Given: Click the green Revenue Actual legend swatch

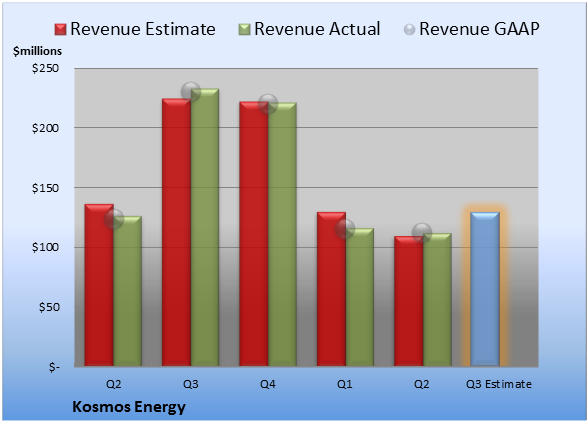Looking at the screenshot, I should (244, 30).
